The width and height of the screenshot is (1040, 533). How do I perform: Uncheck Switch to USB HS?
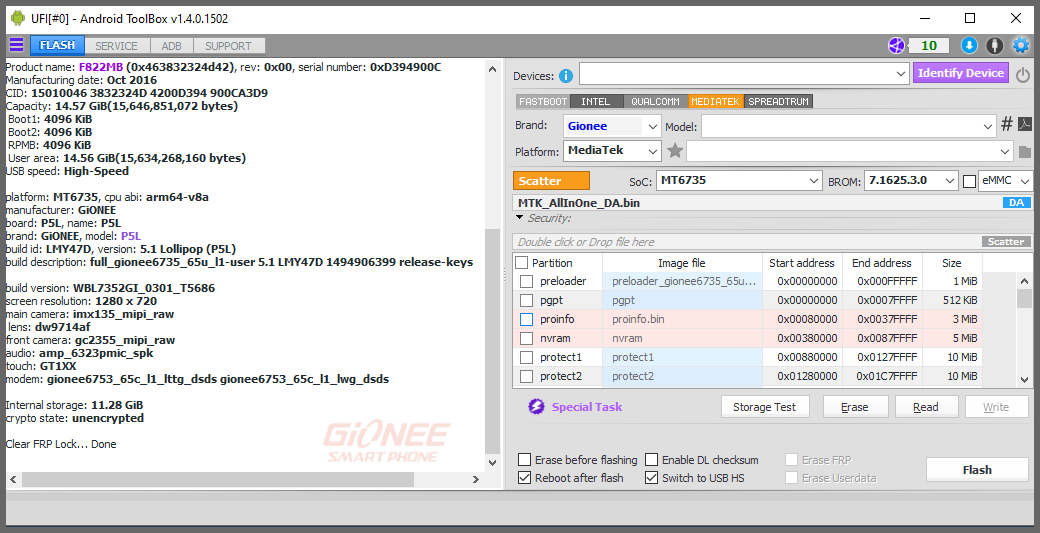(651, 477)
